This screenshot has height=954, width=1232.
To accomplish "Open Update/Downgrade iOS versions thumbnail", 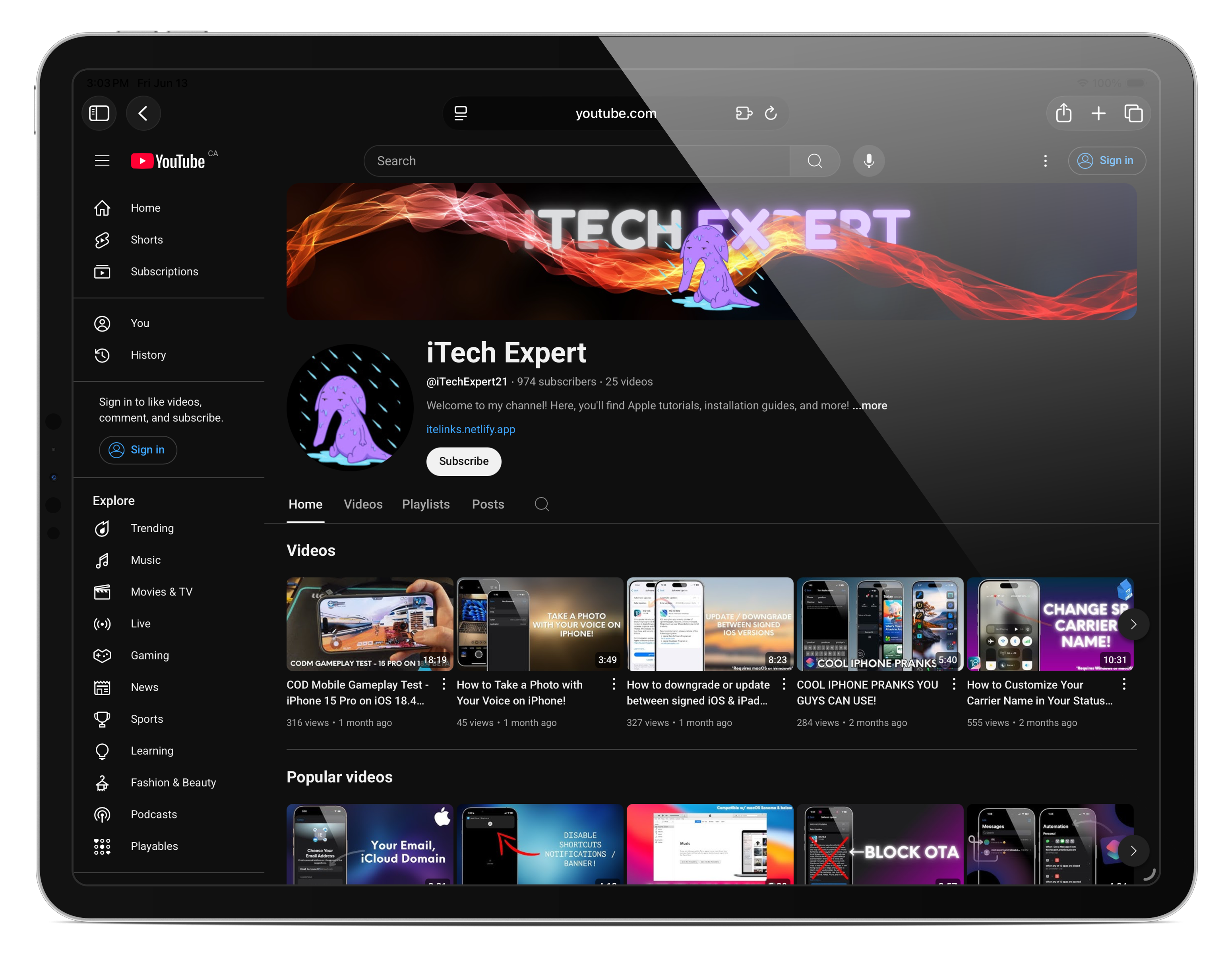I will point(710,624).
